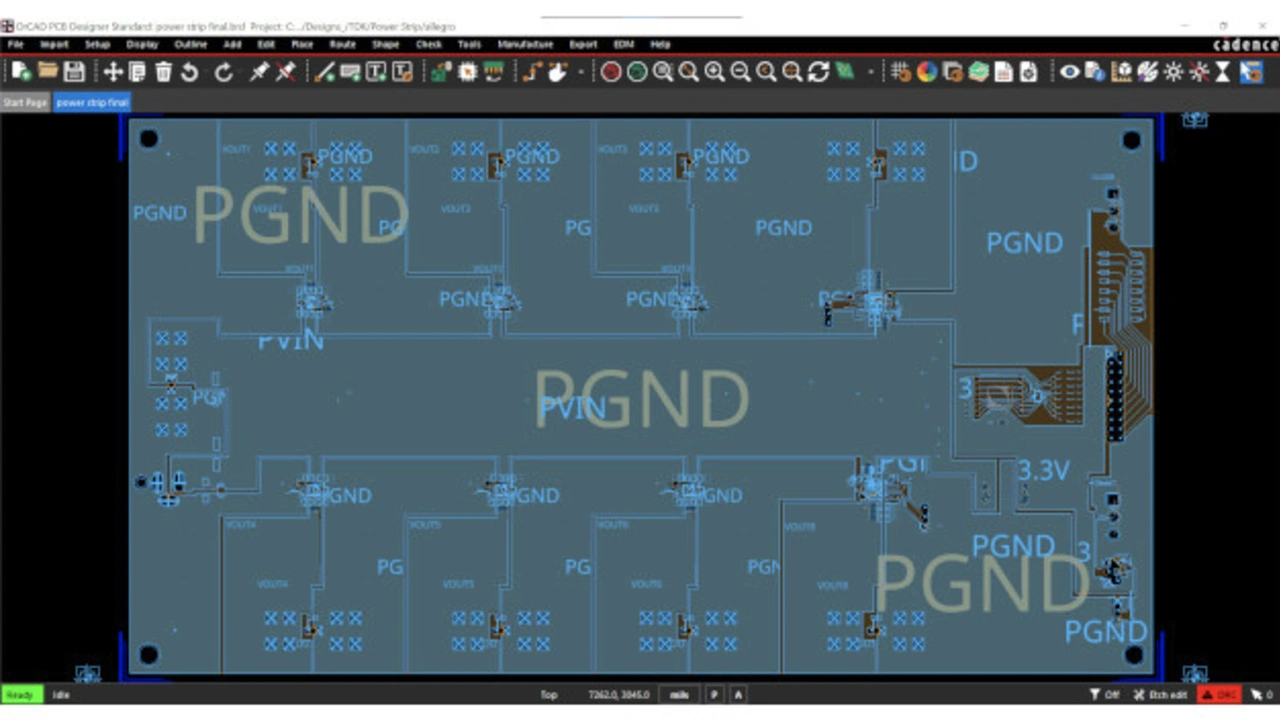Open the Color palette wheel icon
1280x721 pixels.
point(927,72)
